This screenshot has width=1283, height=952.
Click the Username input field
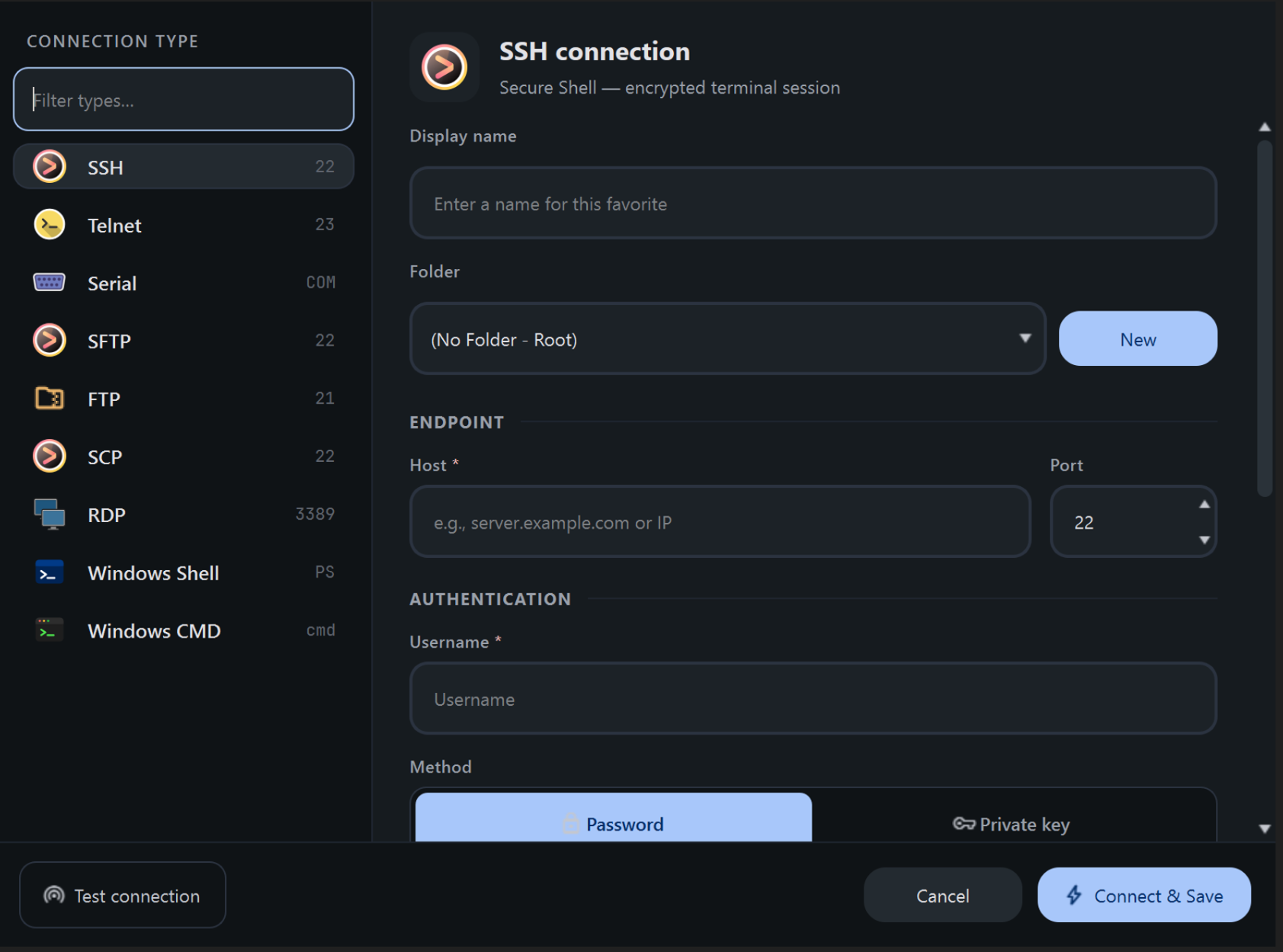[x=813, y=698]
